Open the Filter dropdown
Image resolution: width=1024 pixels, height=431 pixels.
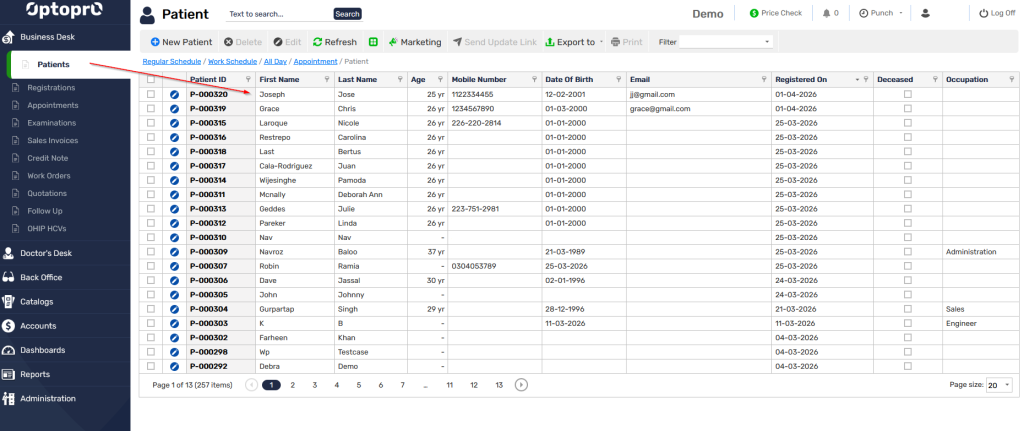click(726, 42)
